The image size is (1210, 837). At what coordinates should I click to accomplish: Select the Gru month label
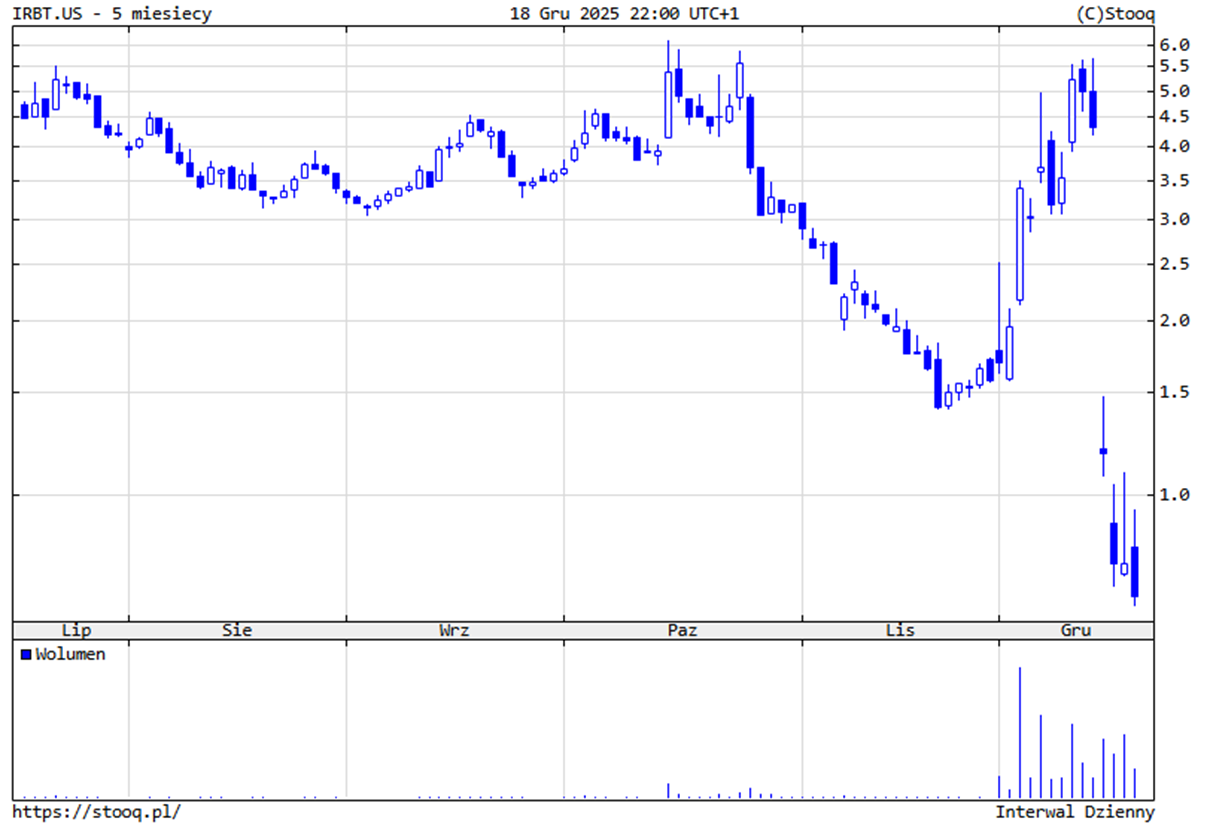[x=1076, y=630]
